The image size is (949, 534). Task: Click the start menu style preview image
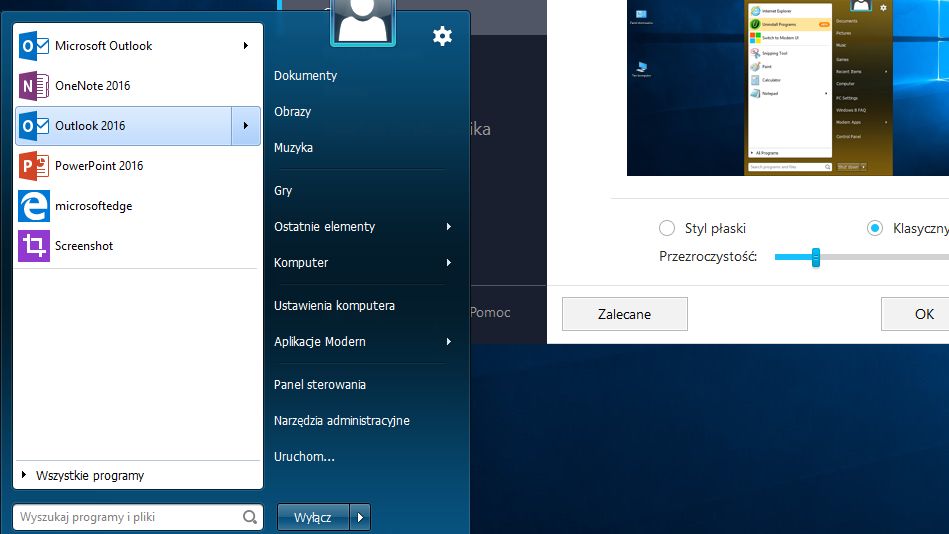pyautogui.click(x=788, y=88)
